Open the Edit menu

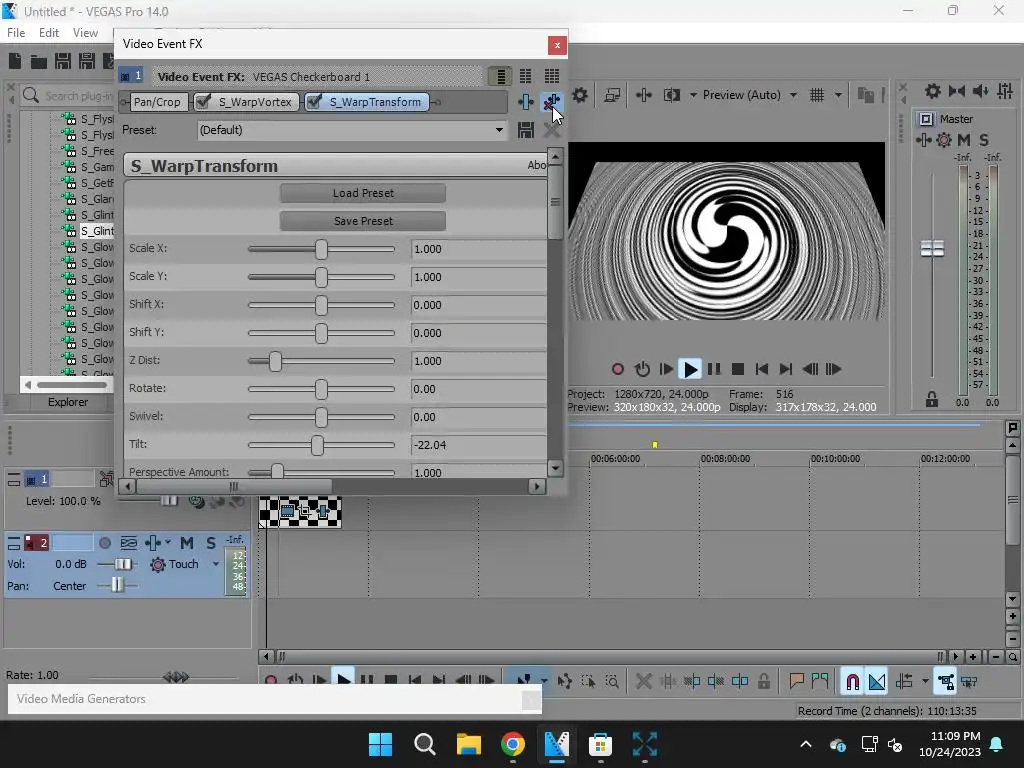click(48, 33)
